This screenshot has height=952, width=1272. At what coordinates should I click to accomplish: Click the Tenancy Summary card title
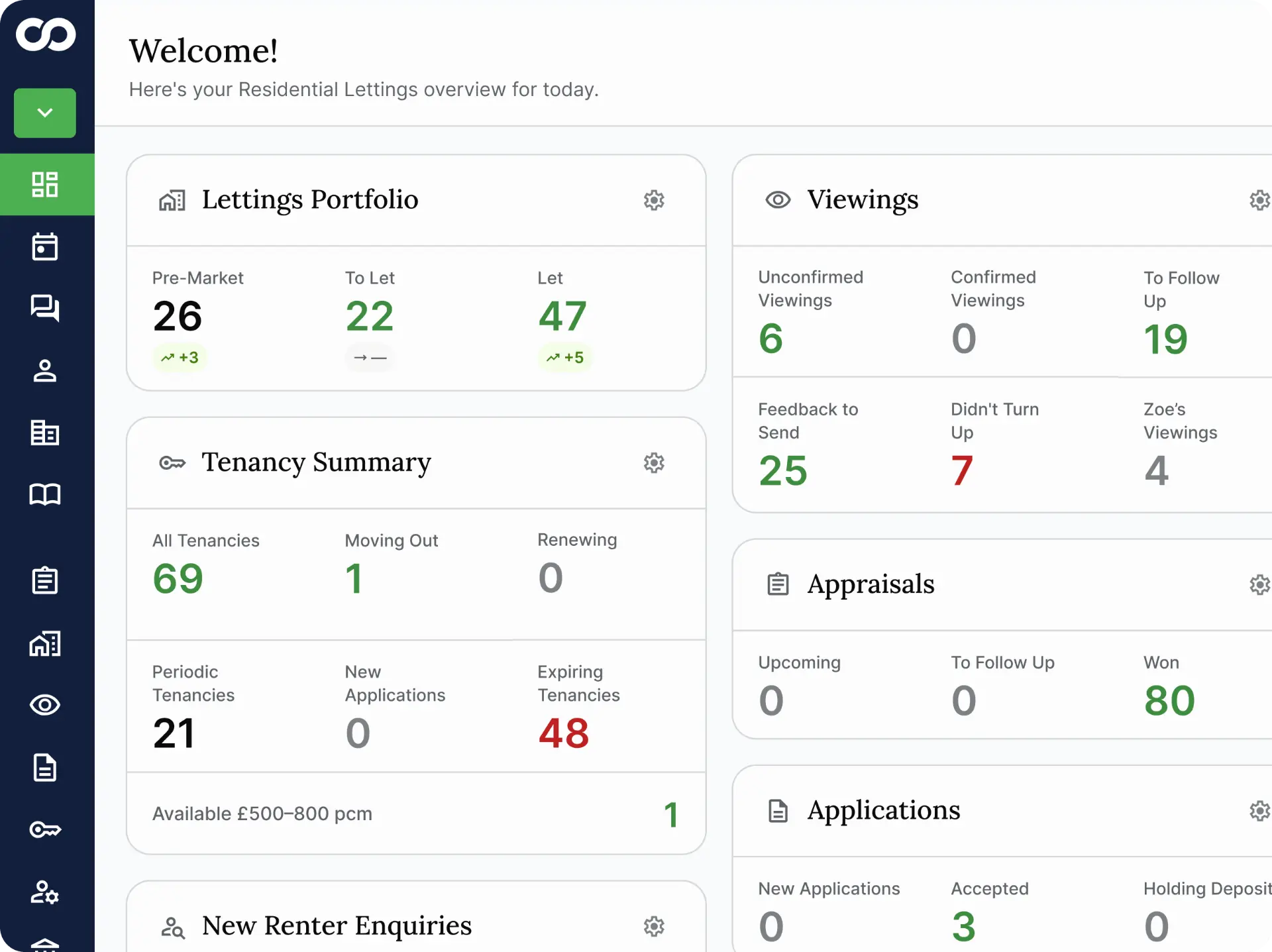[x=316, y=462]
